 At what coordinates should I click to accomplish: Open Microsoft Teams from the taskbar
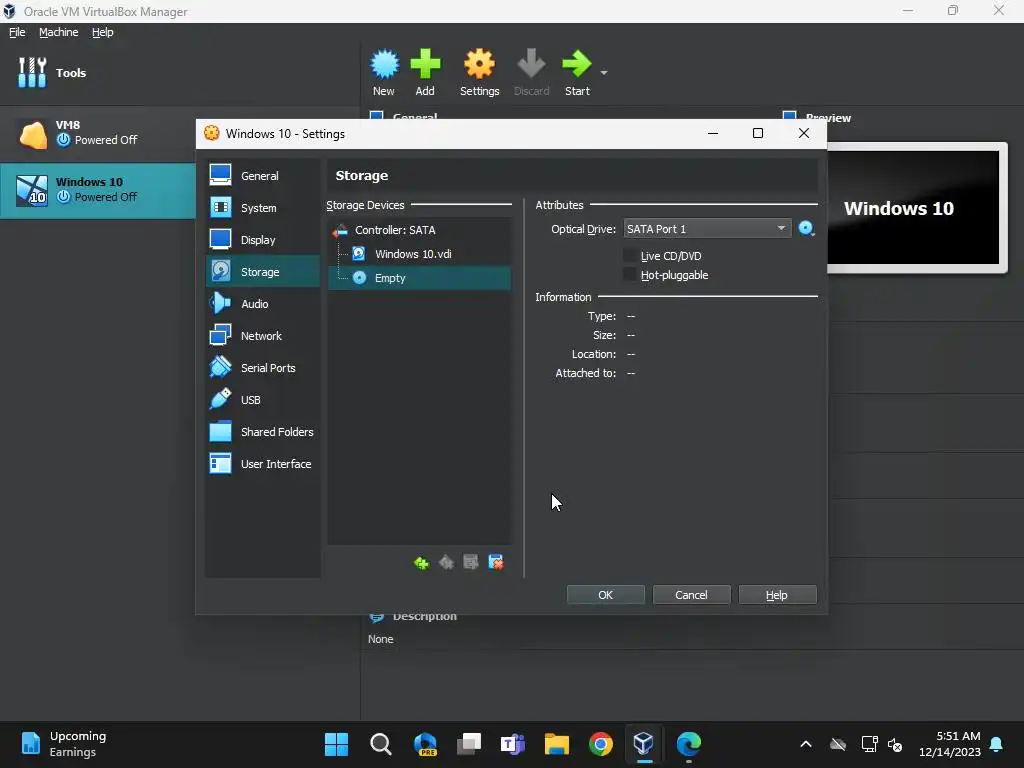coord(513,744)
